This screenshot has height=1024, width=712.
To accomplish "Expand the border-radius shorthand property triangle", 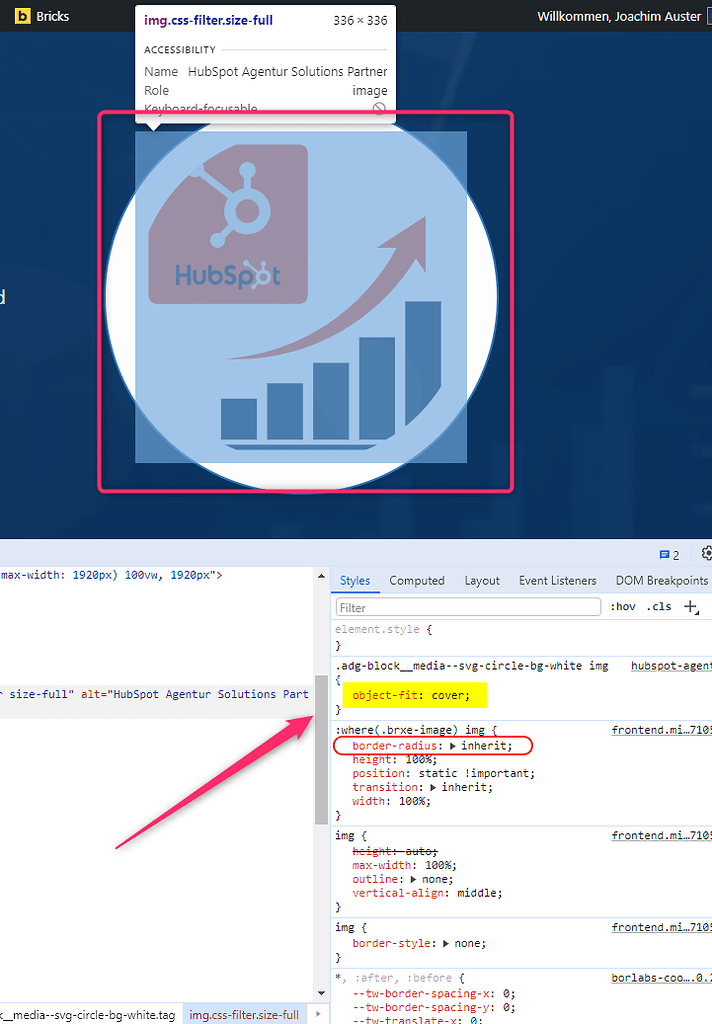I will (x=453, y=746).
